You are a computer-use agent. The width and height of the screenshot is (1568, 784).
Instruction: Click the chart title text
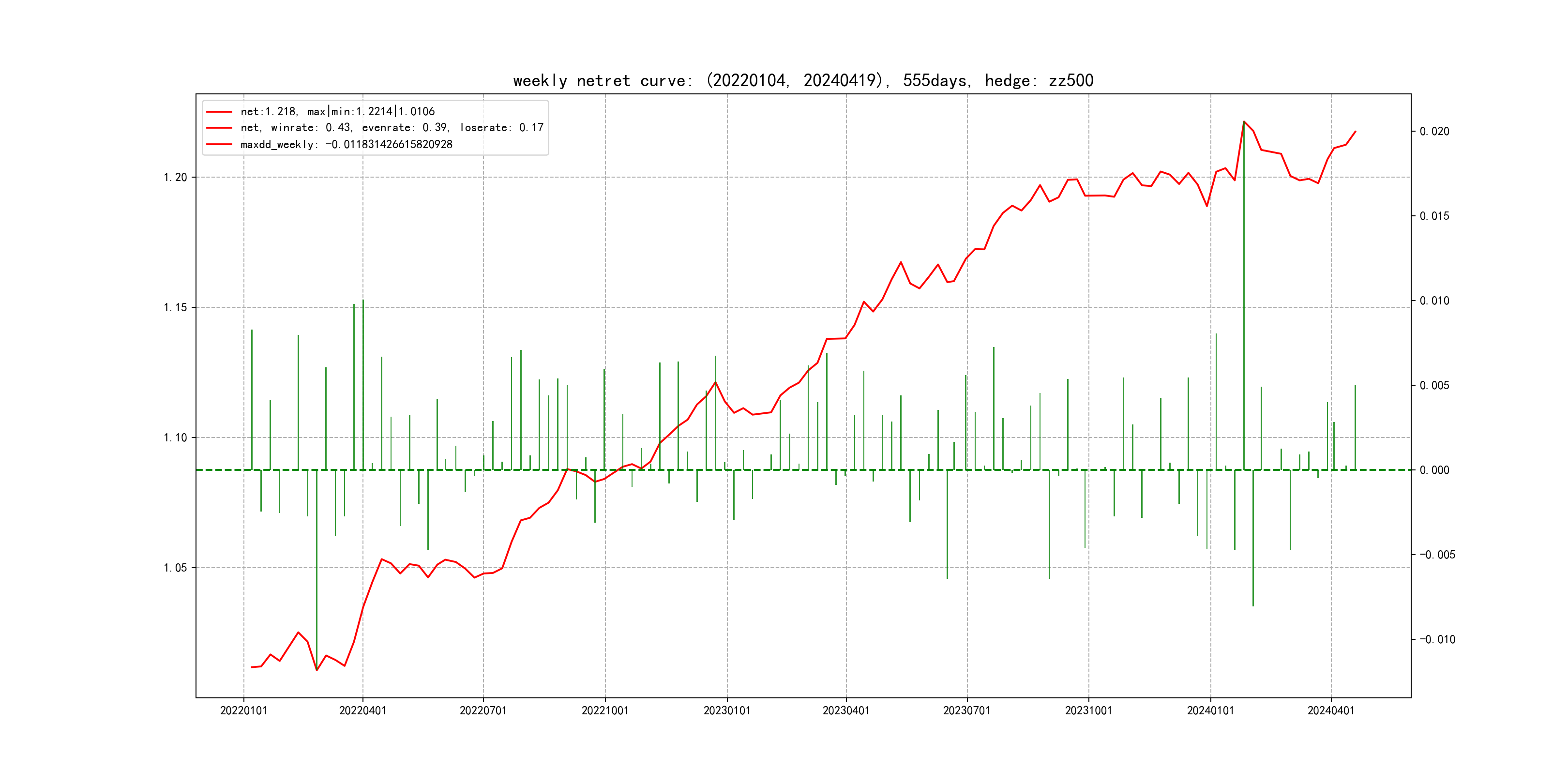pyautogui.click(x=803, y=81)
